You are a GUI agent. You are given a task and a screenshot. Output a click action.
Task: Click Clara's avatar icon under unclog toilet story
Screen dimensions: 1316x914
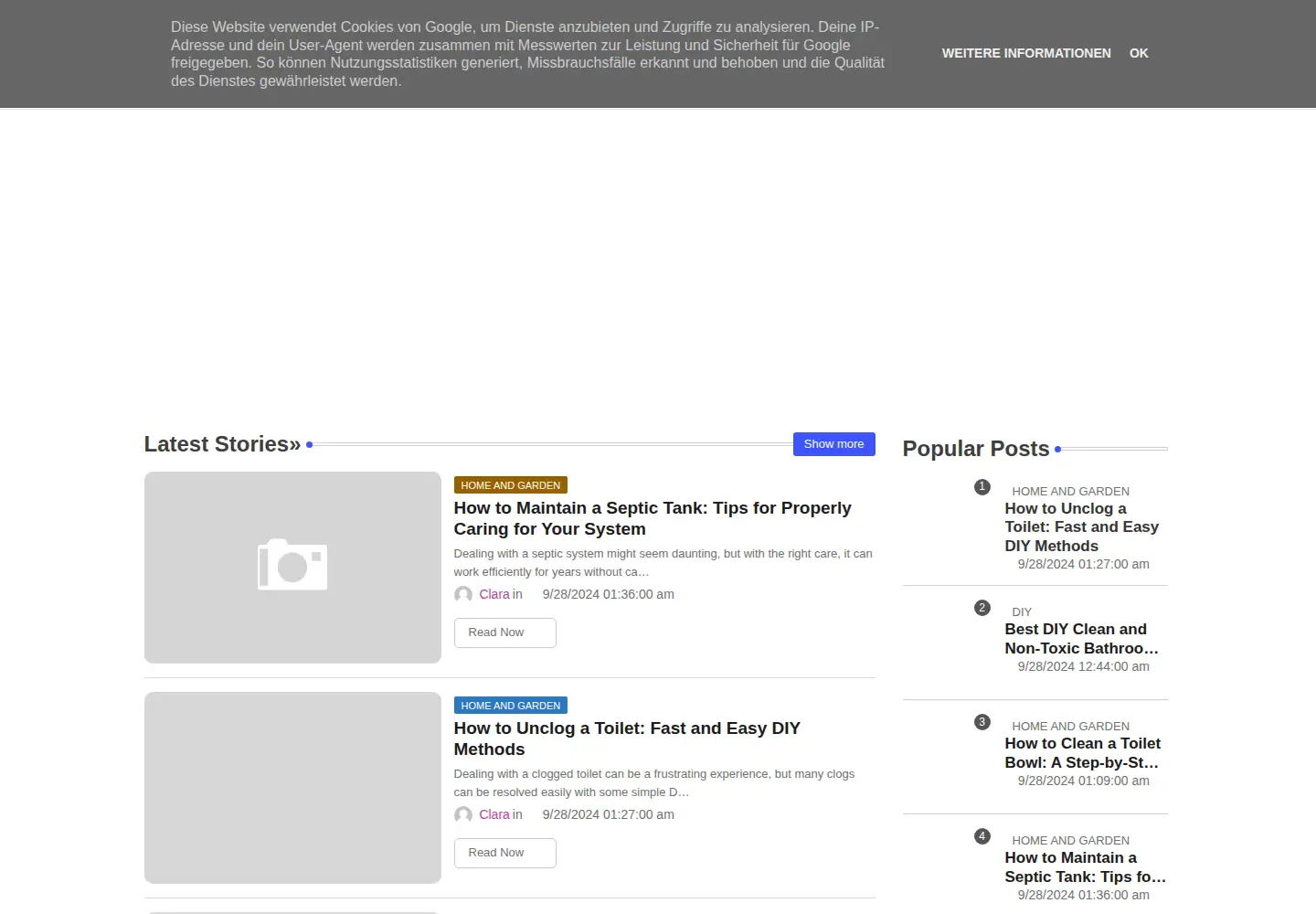click(463, 815)
